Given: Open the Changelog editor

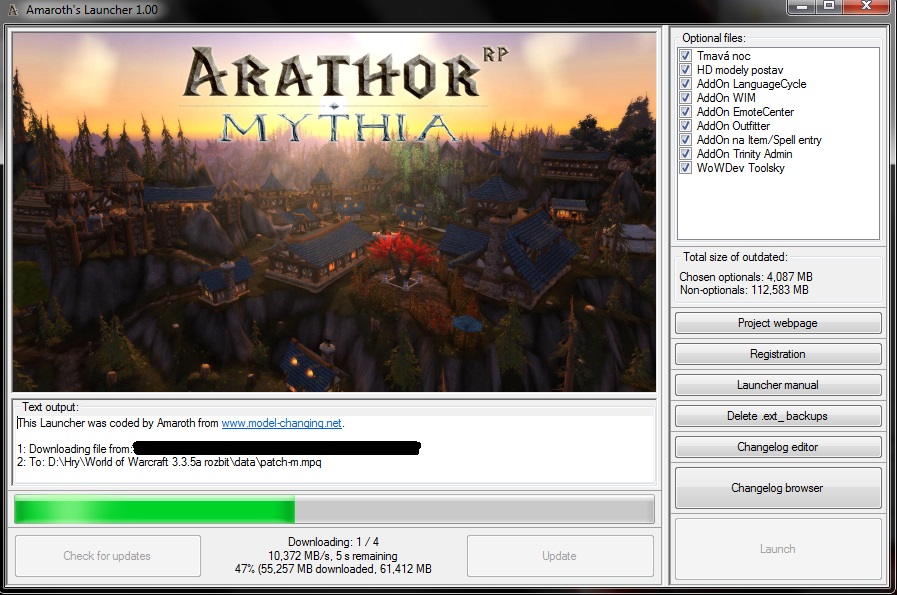Looking at the screenshot, I should [x=777, y=447].
